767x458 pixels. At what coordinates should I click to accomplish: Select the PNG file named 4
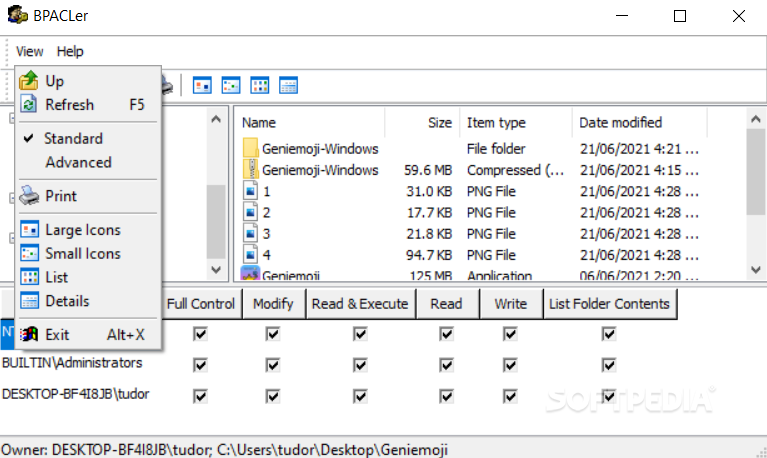267,255
